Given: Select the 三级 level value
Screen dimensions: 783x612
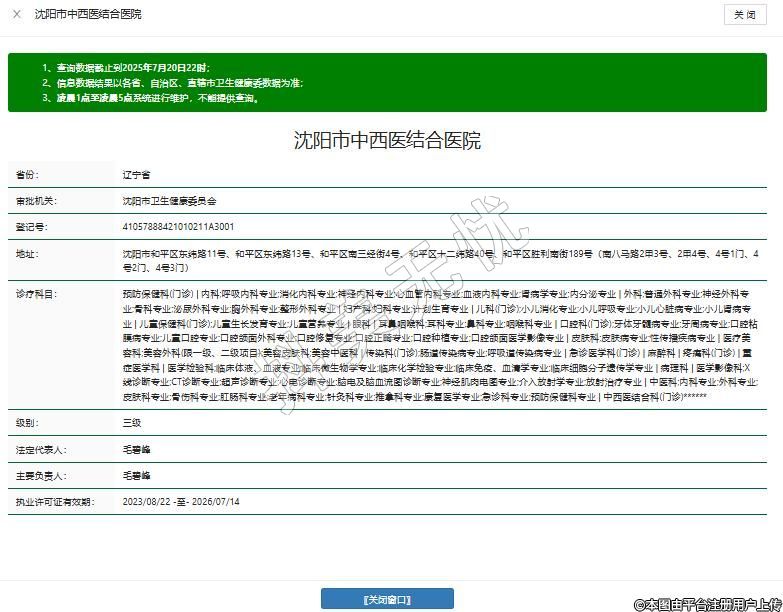Looking at the screenshot, I should 131,423.
